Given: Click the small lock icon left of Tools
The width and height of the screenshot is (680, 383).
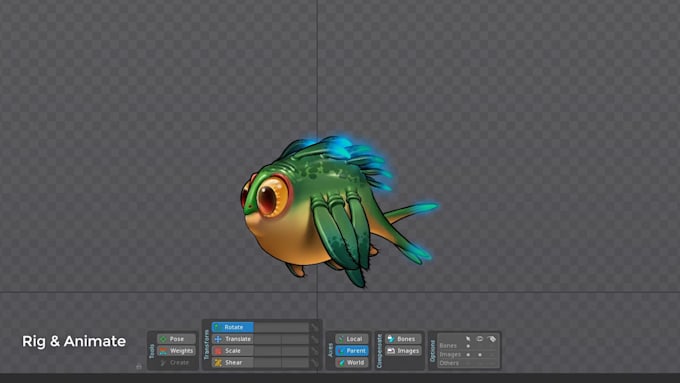Looking at the screenshot, I should 139,367.
